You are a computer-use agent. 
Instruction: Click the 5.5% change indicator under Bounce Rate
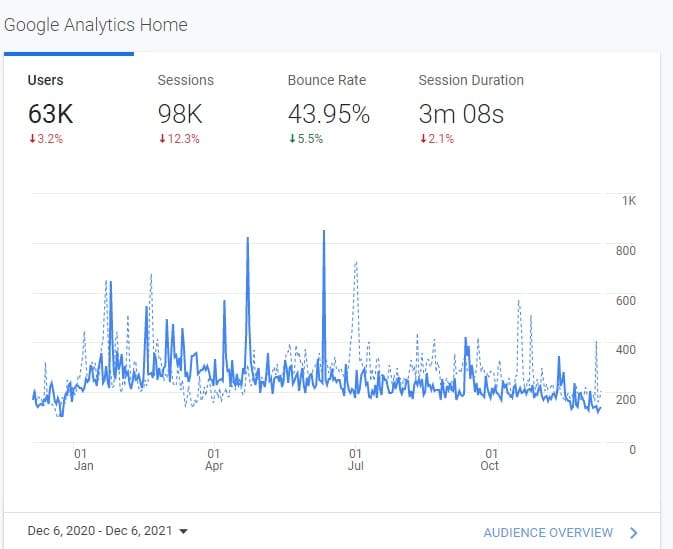click(306, 139)
